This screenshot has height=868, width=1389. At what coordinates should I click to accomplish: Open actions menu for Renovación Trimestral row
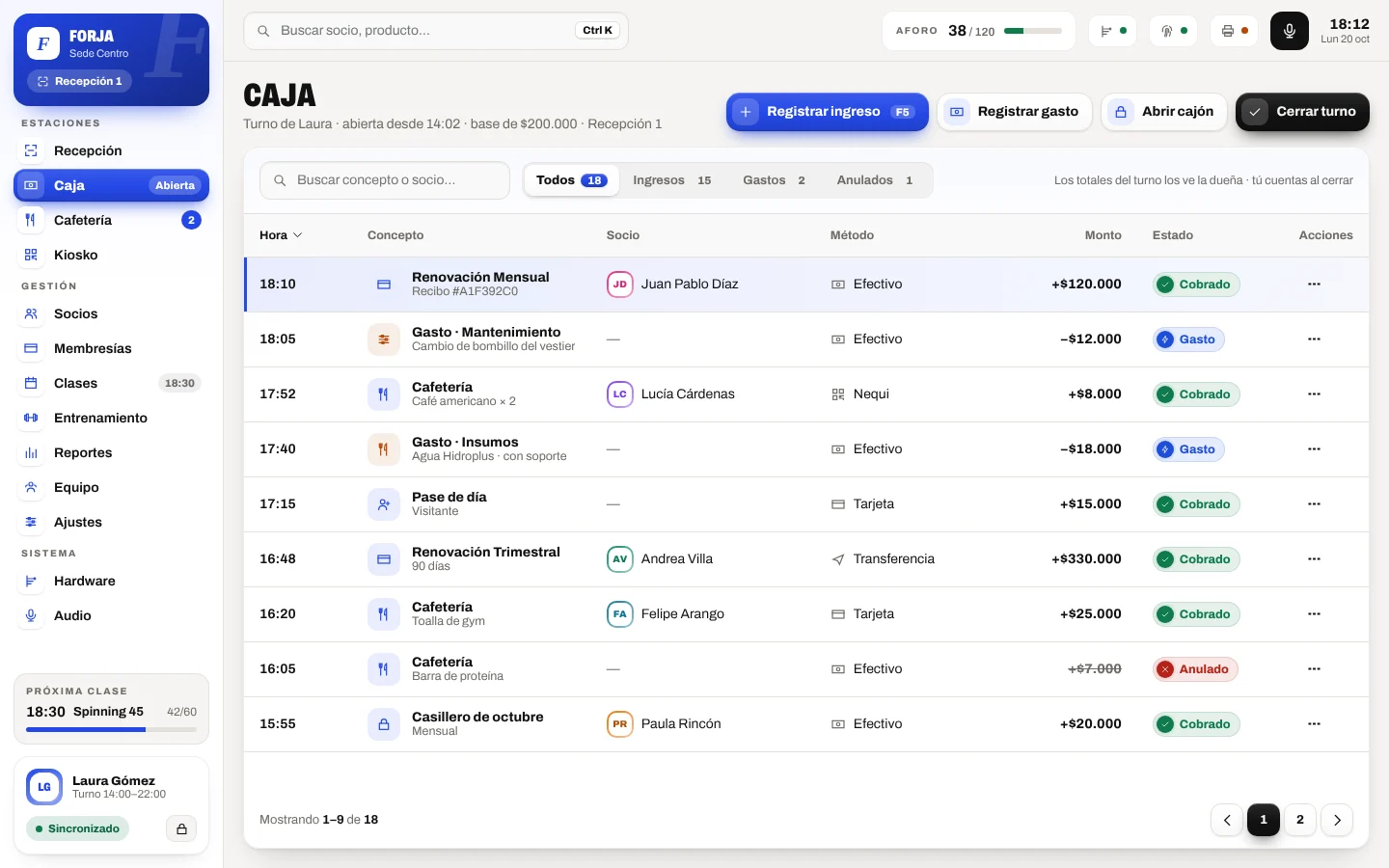(x=1314, y=559)
